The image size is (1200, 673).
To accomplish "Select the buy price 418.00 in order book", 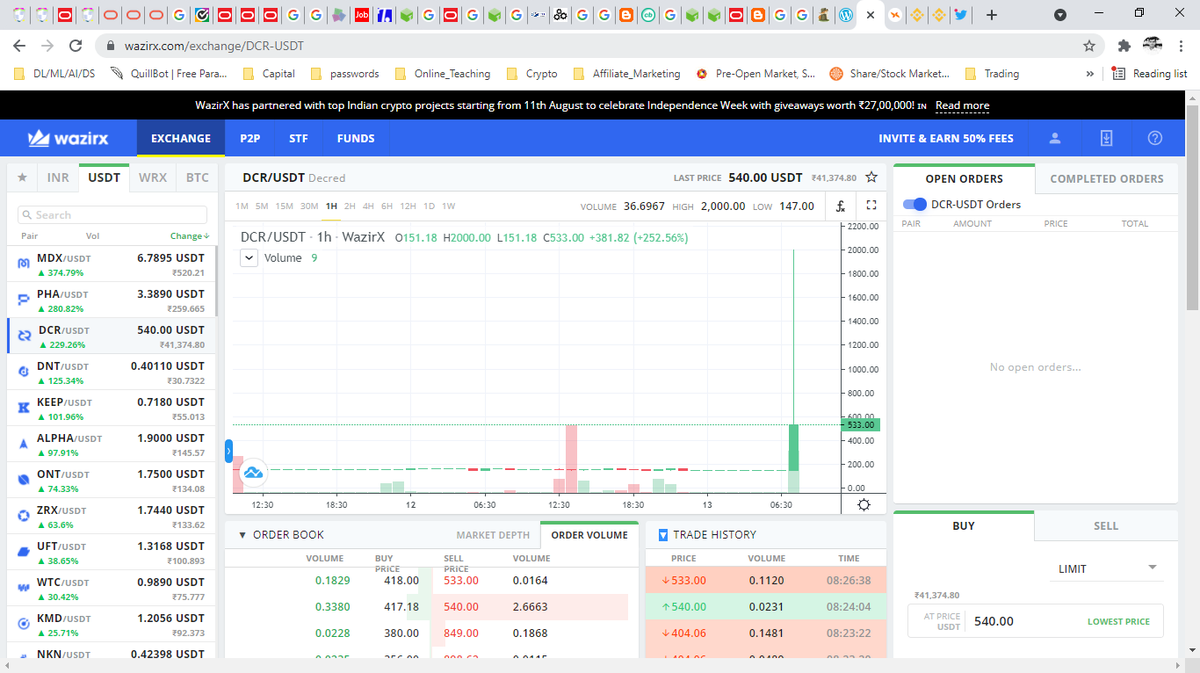I will 401,580.
